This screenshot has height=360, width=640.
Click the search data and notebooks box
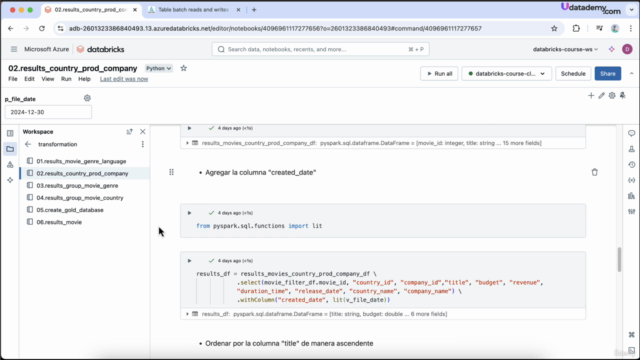320,49
